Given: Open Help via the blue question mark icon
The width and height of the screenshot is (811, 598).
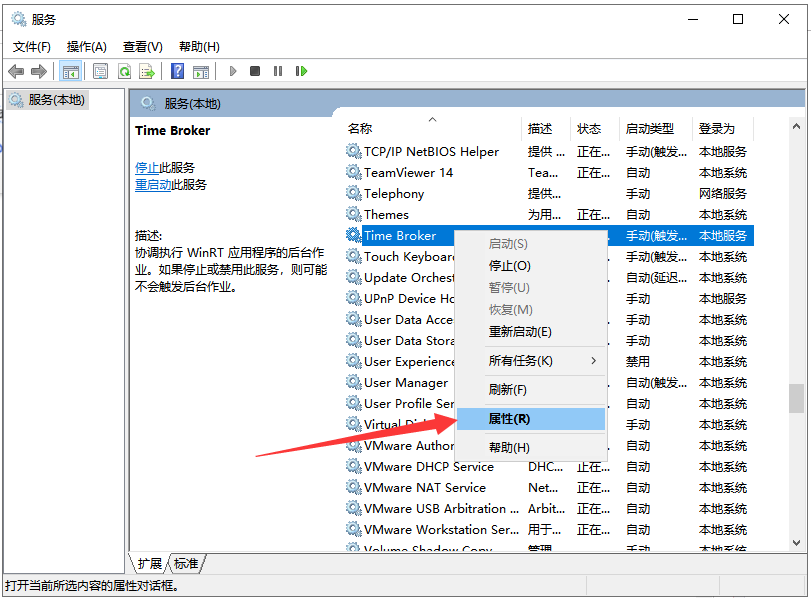Looking at the screenshot, I should 180,70.
